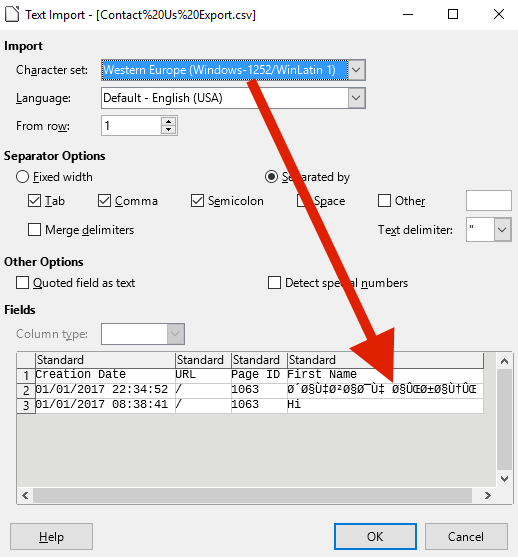Viewport: 518px width, 557px height.
Task: Select the Creation Date column header
Action: point(105,360)
